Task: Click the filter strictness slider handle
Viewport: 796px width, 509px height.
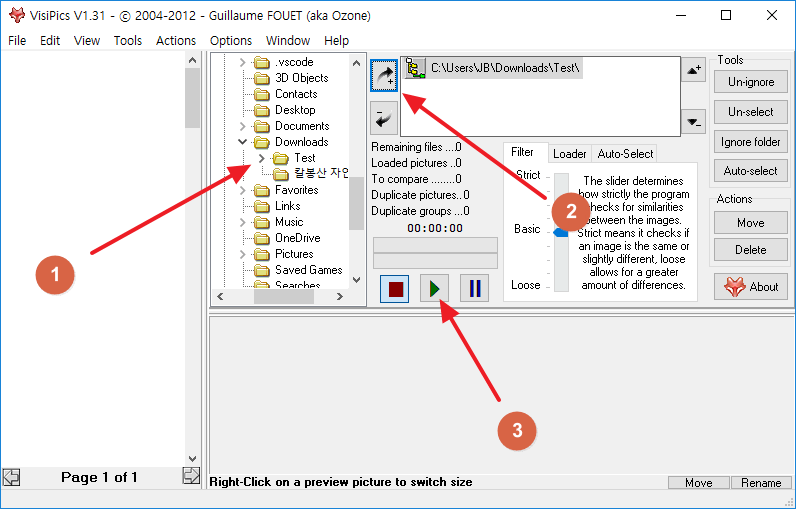Action: point(561,232)
